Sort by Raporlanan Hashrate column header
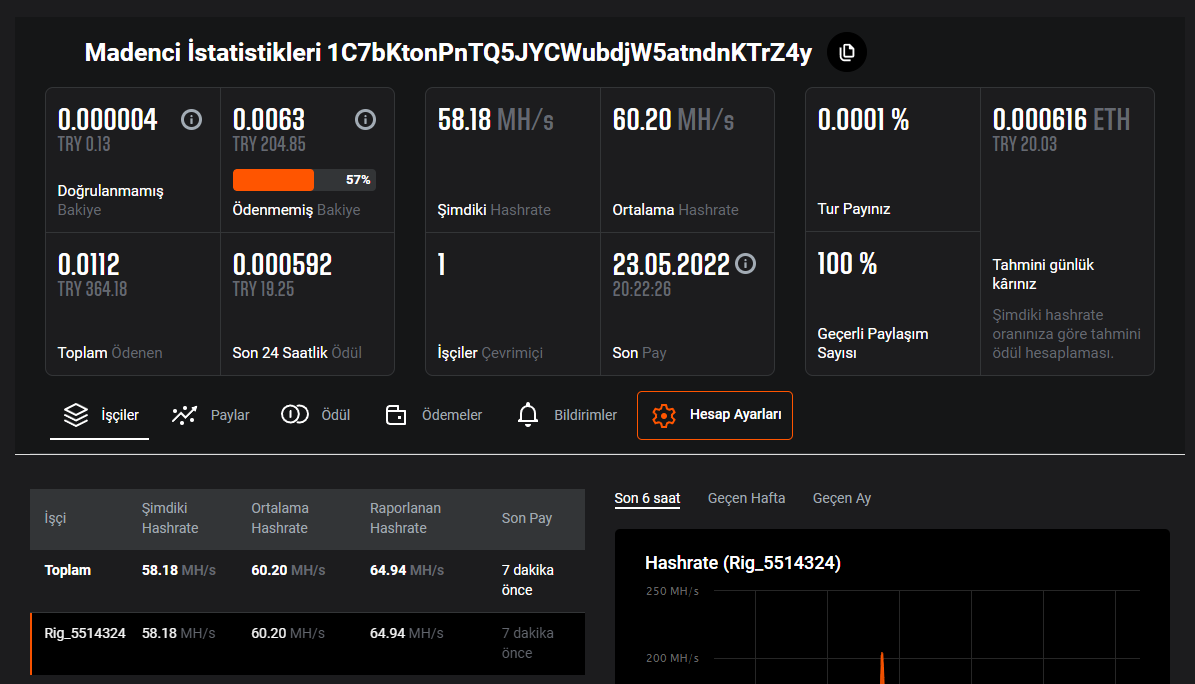This screenshot has width=1195, height=684. 405,518
